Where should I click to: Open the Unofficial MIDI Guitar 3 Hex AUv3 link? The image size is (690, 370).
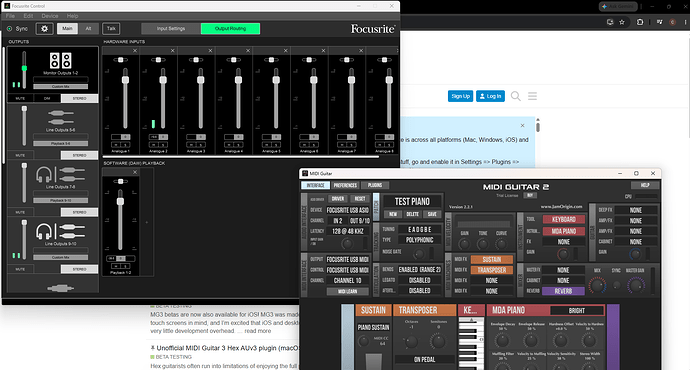pos(228,348)
